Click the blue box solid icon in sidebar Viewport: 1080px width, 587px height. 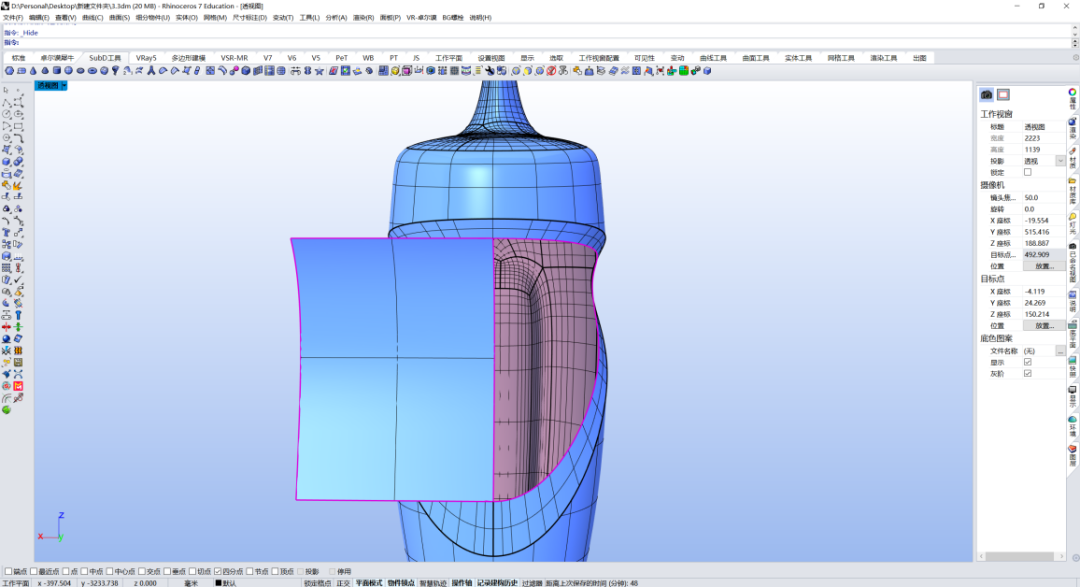pyautogui.click(x=6, y=162)
